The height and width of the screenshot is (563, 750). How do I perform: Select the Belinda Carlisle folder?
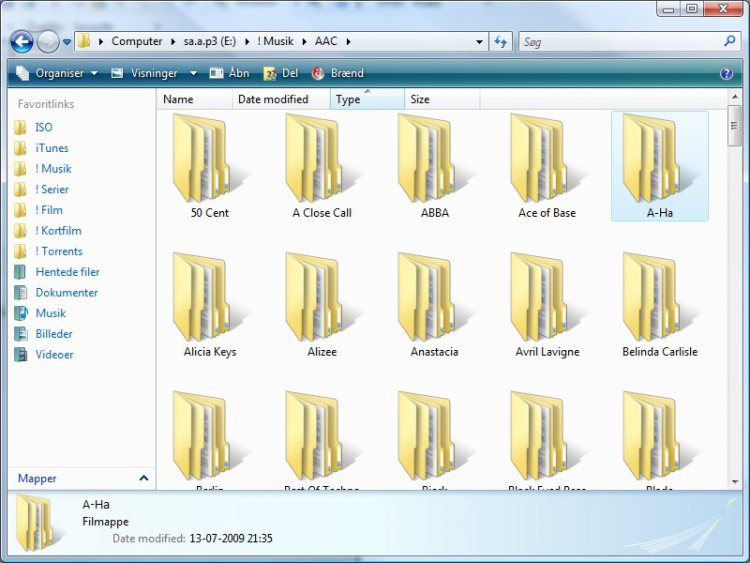click(660, 305)
